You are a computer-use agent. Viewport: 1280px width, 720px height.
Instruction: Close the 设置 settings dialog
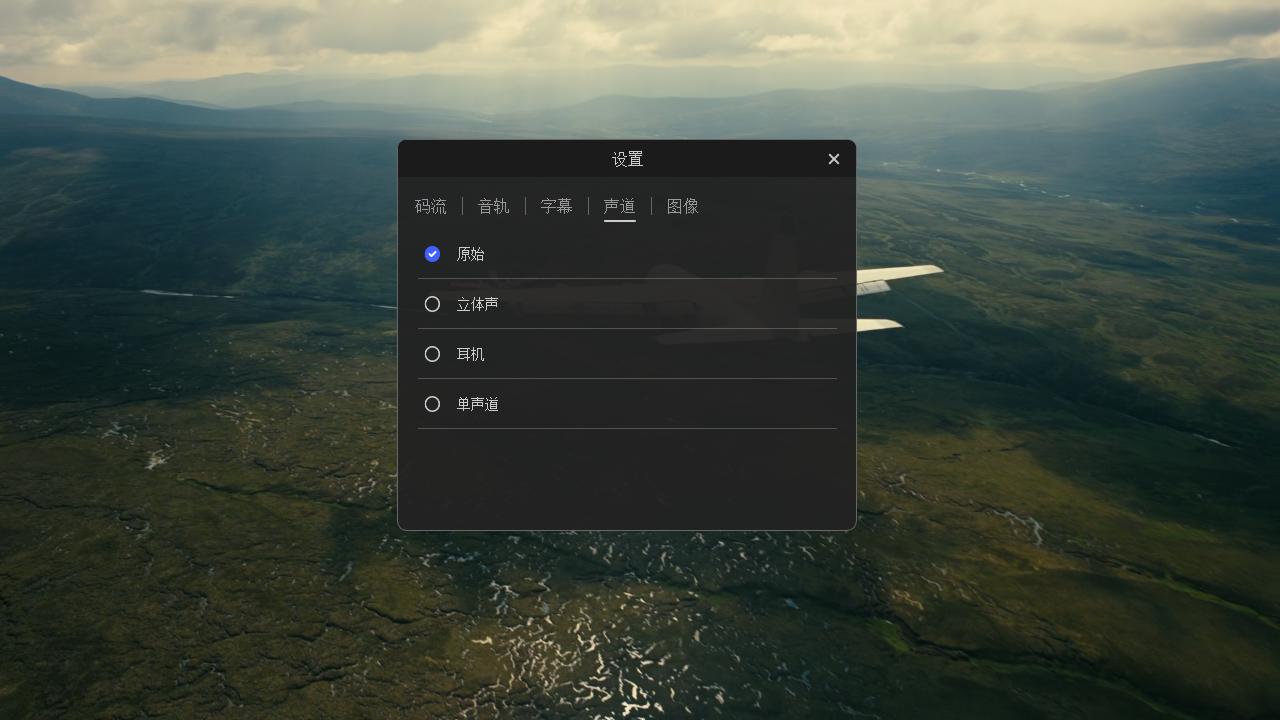tap(833, 158)
